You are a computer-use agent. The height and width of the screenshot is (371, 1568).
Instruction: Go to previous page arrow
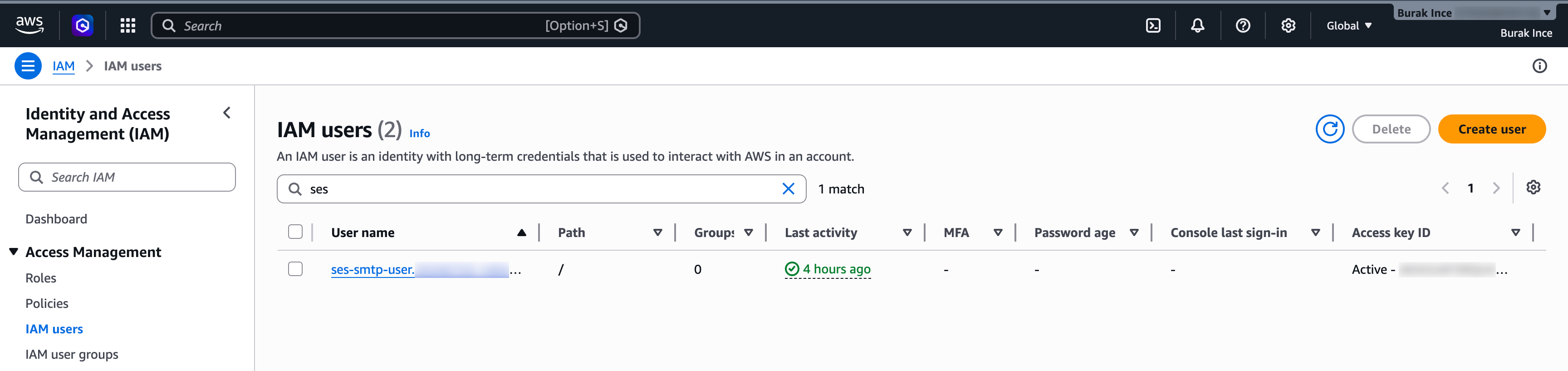point(1445,188)
